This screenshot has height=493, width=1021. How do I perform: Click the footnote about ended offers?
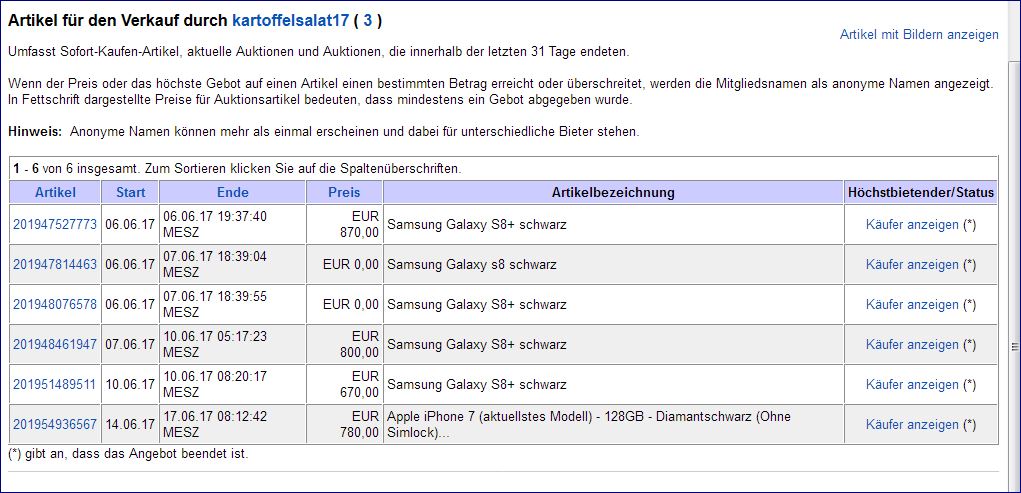pyautogui.click(x=128, y=454)
